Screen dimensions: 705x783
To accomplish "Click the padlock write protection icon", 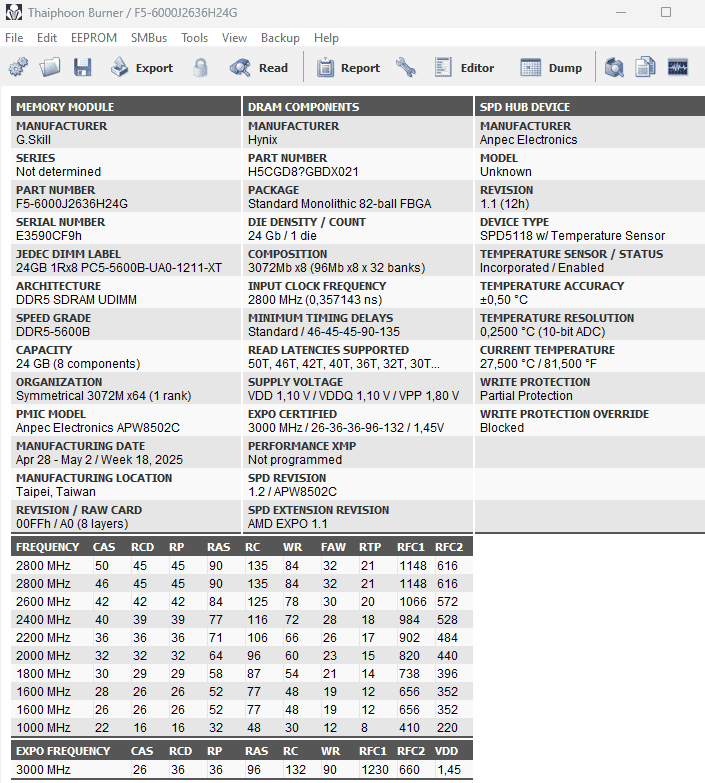I will pos(200,67).
